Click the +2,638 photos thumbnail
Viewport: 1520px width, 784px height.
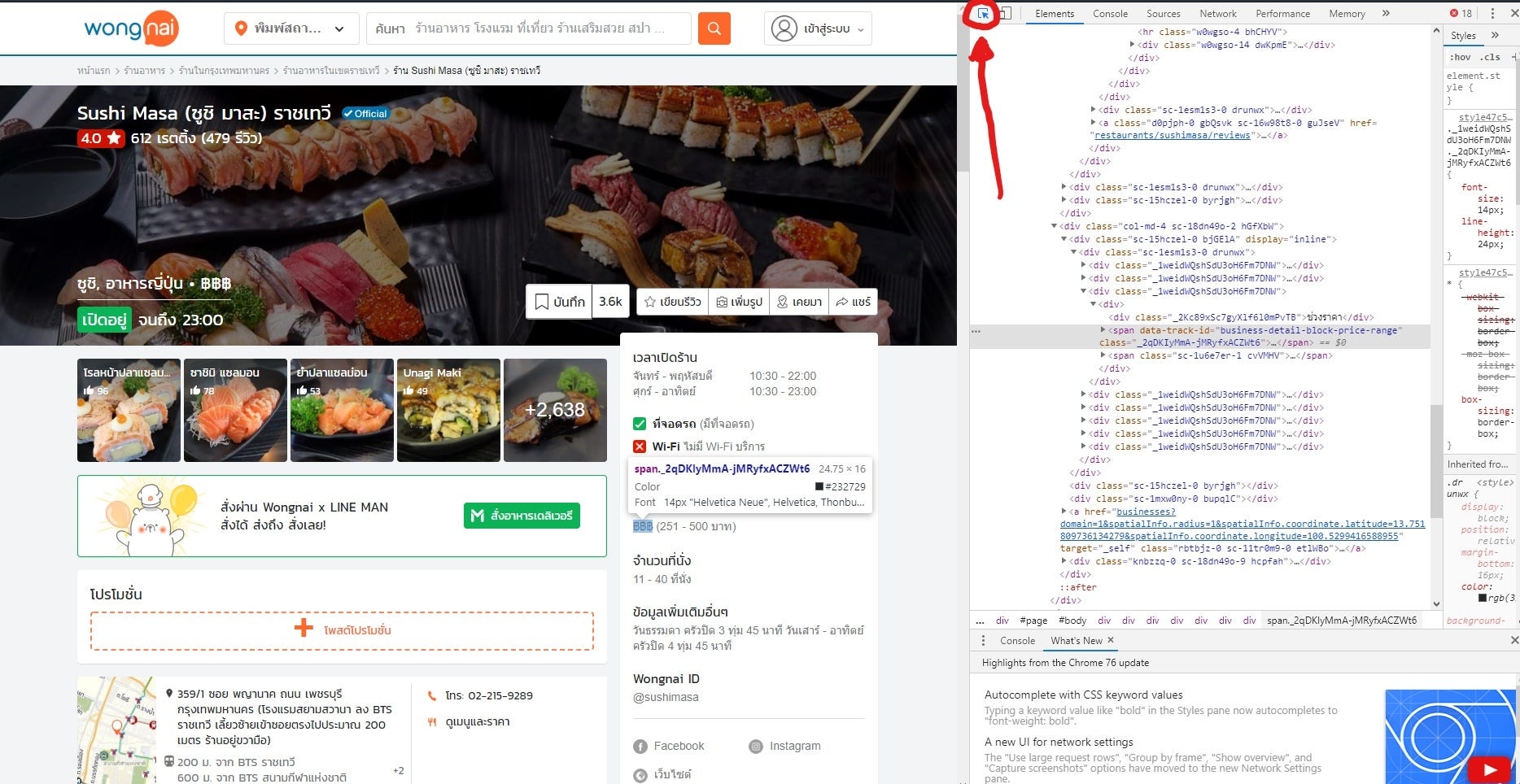555,410
